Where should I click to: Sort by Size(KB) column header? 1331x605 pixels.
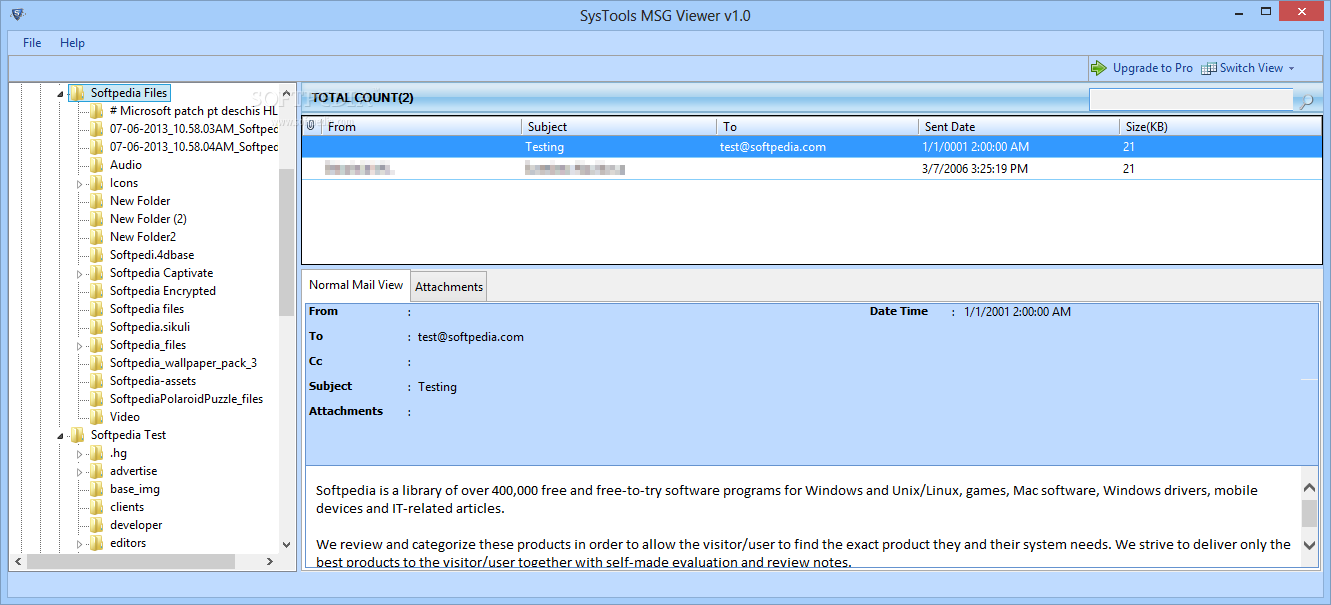pos(1220,126)
